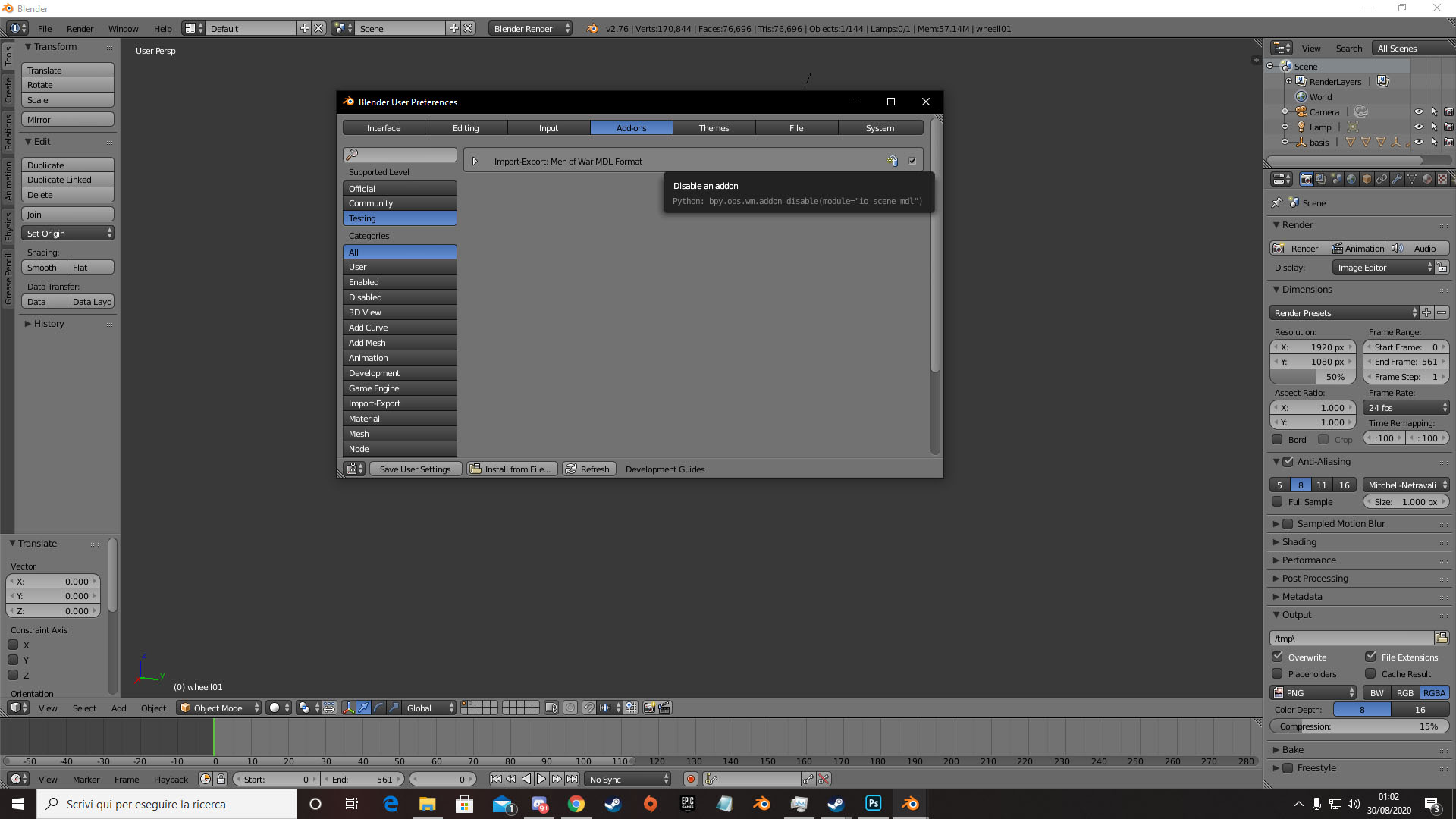This screenshot has height=819, width=1456.
Task: Click the OpenGL render image camera icon
Action: 649,708
